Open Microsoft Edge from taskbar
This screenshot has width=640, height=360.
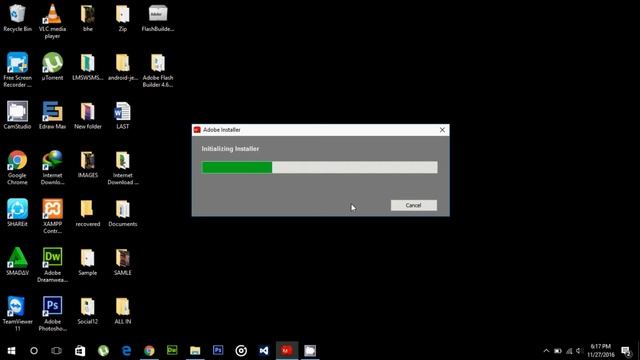pyautogui.click(x=126, y=351)
